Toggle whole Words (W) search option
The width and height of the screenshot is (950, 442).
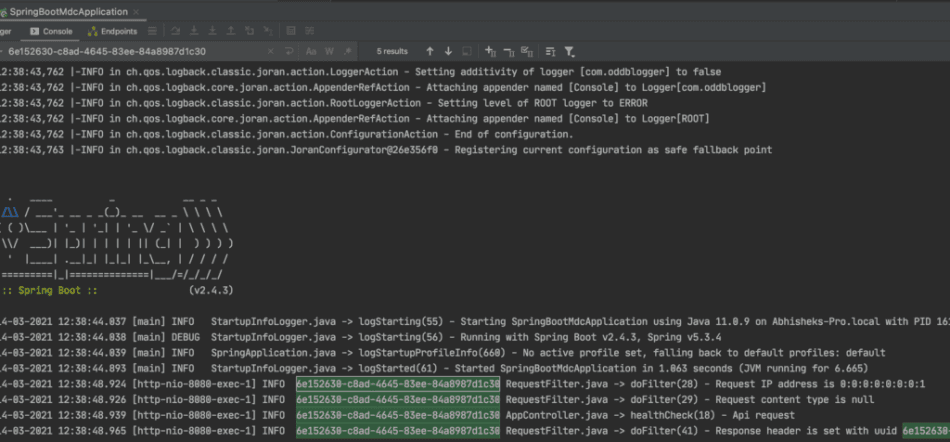[329, 51]
